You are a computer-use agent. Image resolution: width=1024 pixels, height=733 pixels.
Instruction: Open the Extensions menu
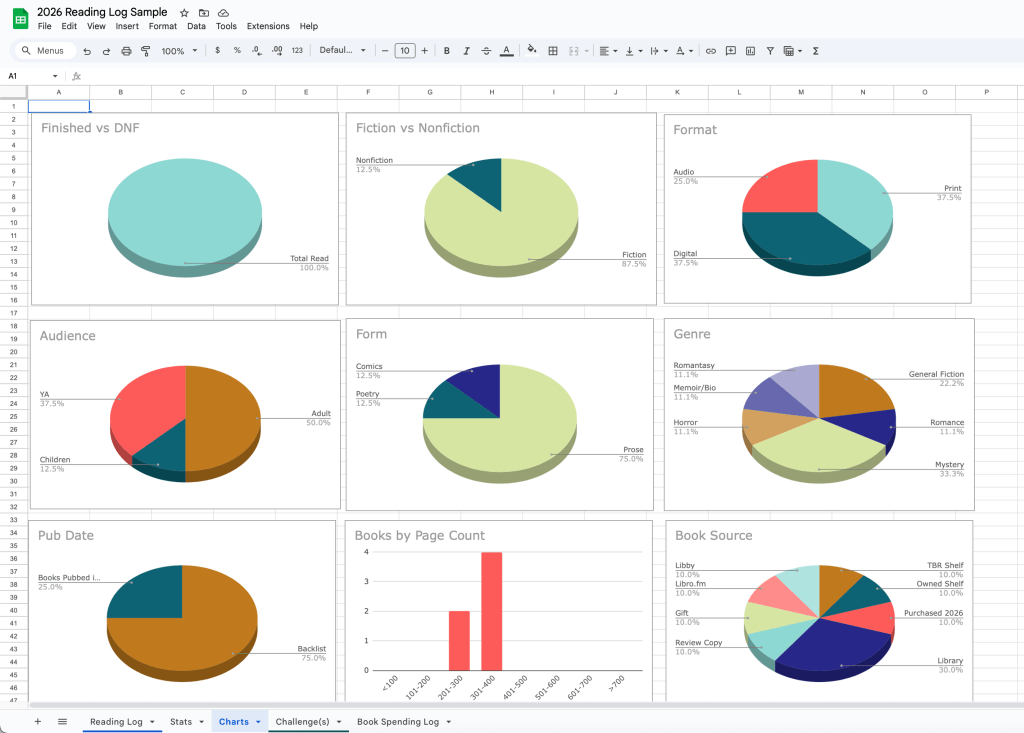(268, 26)
